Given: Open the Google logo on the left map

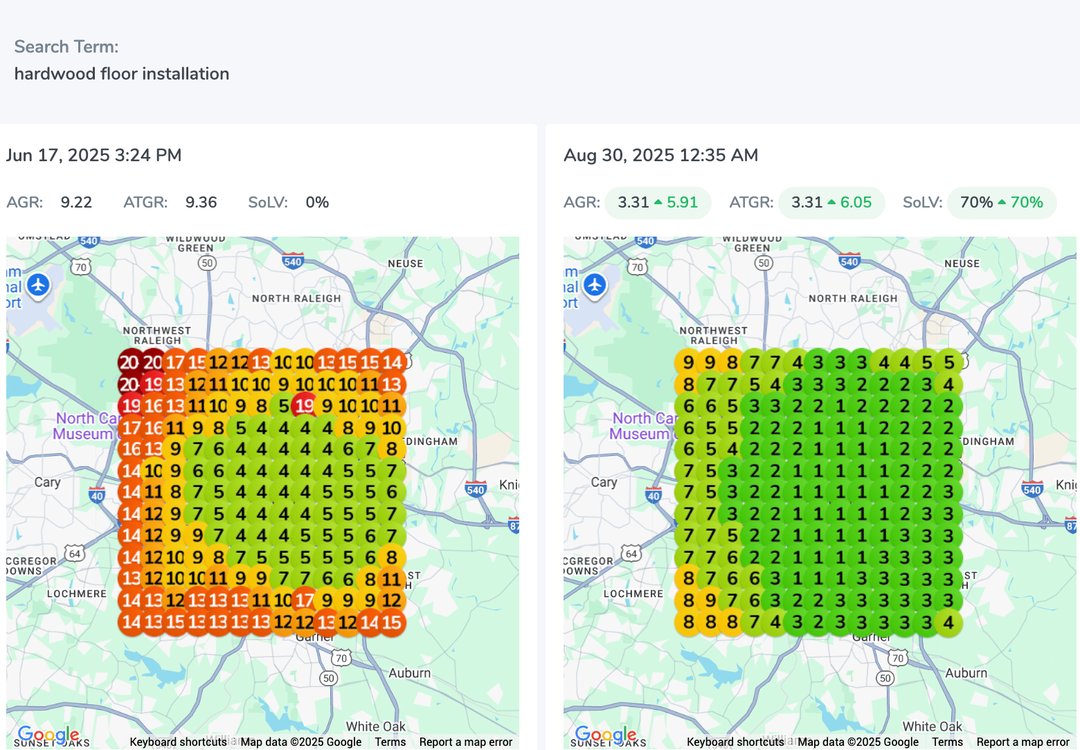Looking at the screenshot, I should pos(47,736).
